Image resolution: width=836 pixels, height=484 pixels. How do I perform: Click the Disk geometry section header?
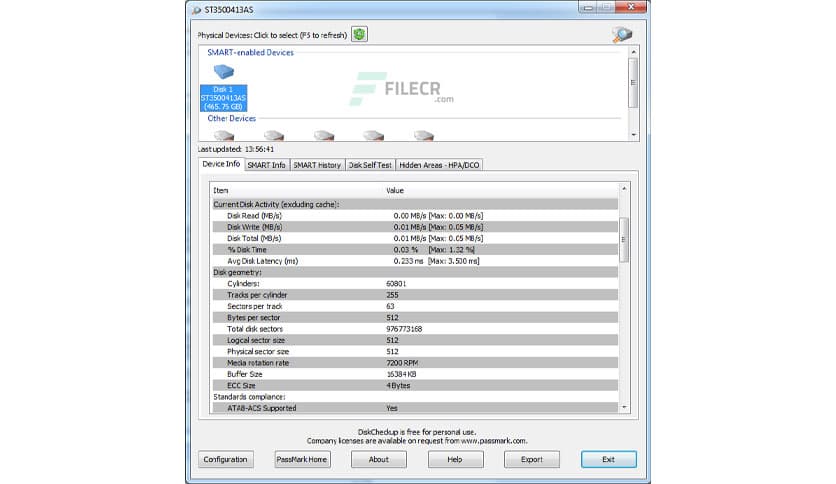pos(415,272)
